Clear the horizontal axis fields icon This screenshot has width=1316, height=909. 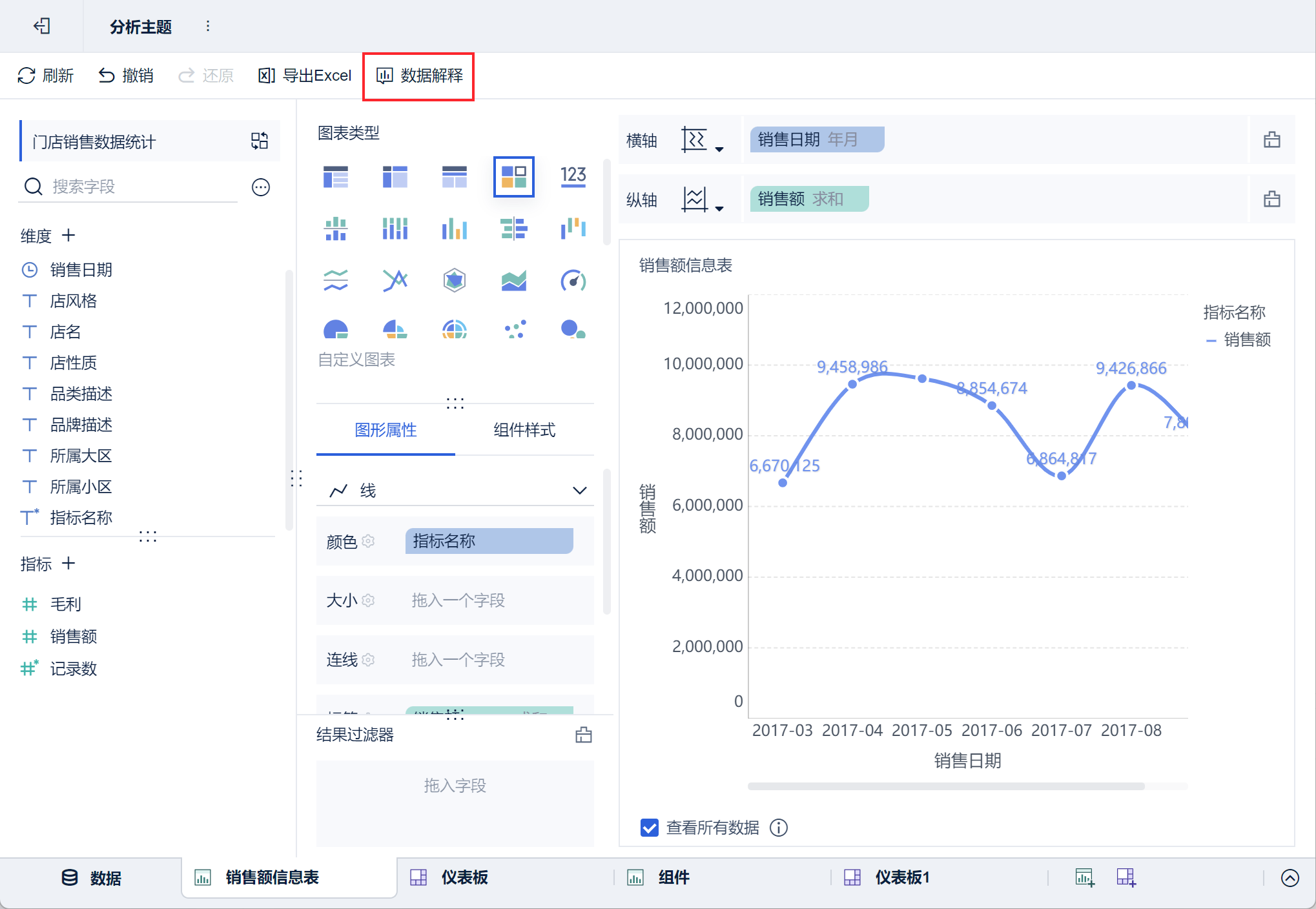pyautogui.click(x=1271, y=139)
